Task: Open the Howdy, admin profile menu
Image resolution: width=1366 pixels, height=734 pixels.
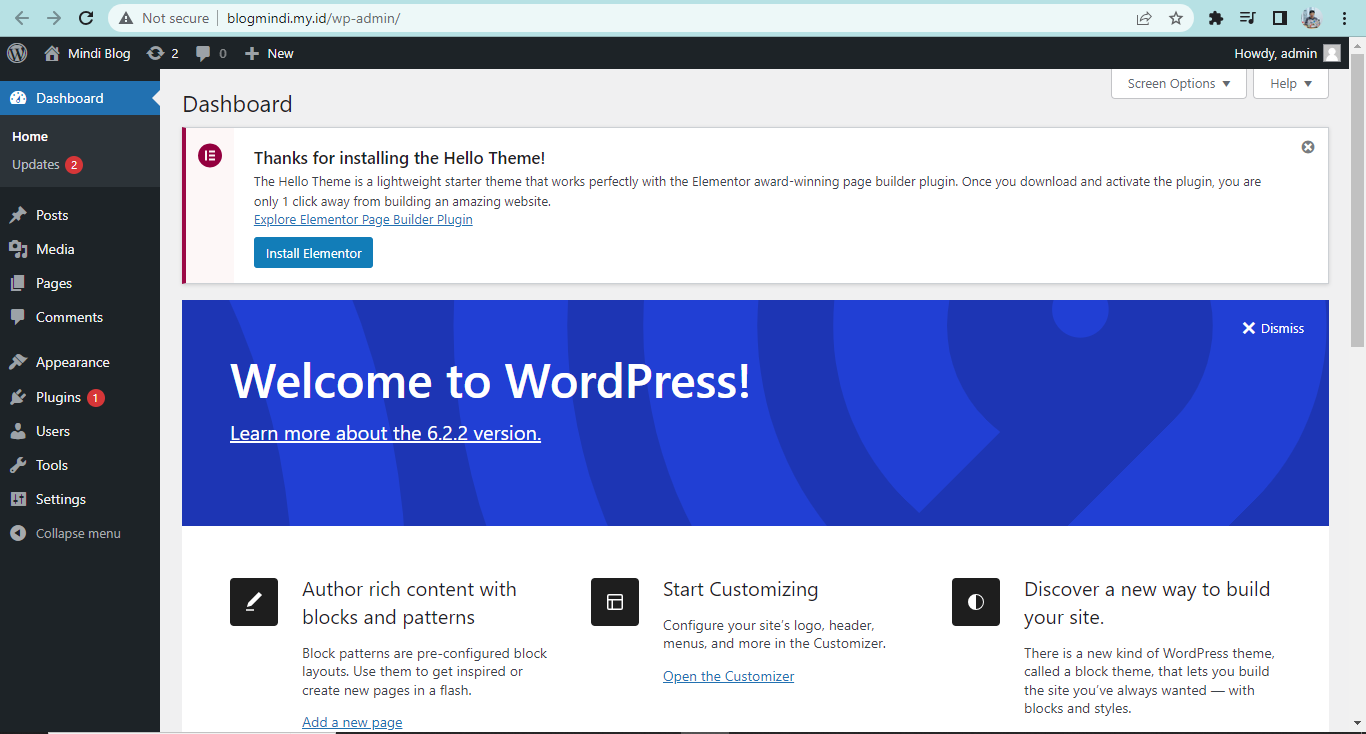Action: [1287, 52]
